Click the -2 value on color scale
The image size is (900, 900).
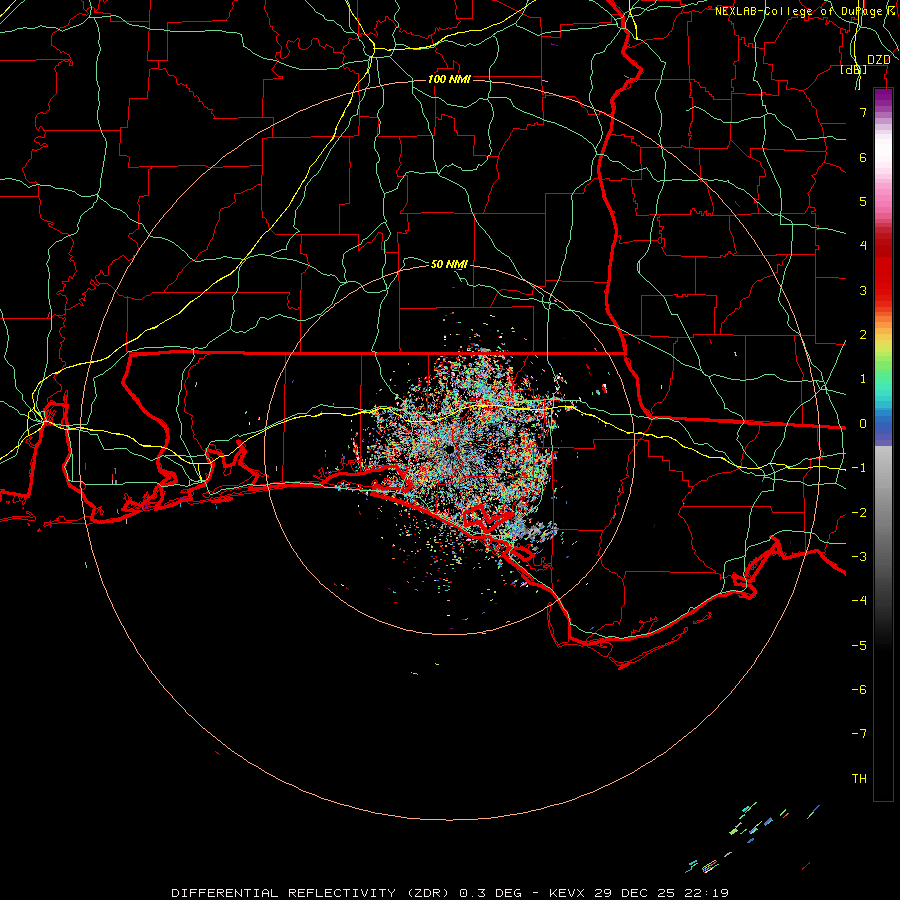[859, 513]
